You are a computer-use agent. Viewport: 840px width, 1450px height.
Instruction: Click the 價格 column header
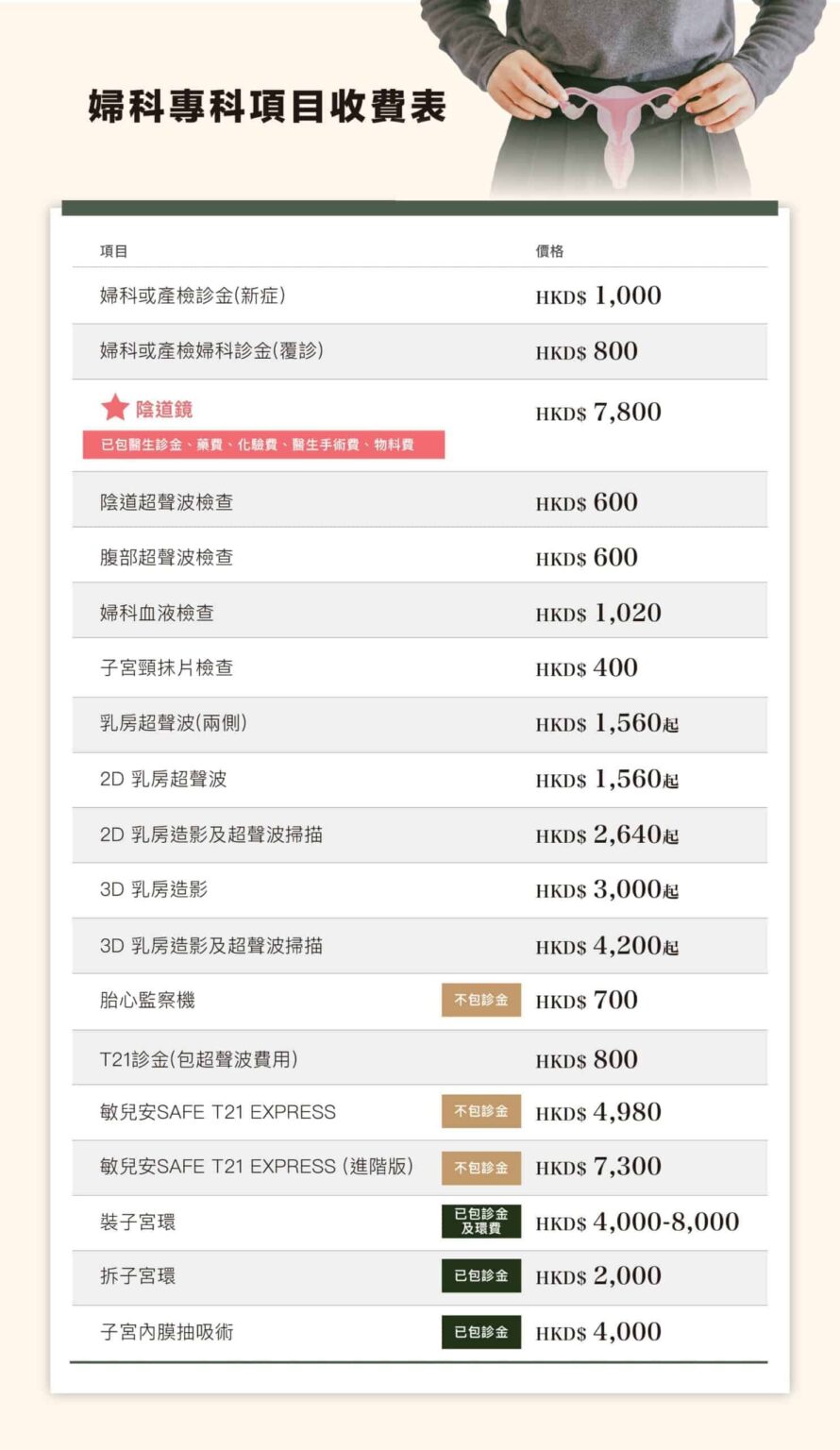point(549,251)
